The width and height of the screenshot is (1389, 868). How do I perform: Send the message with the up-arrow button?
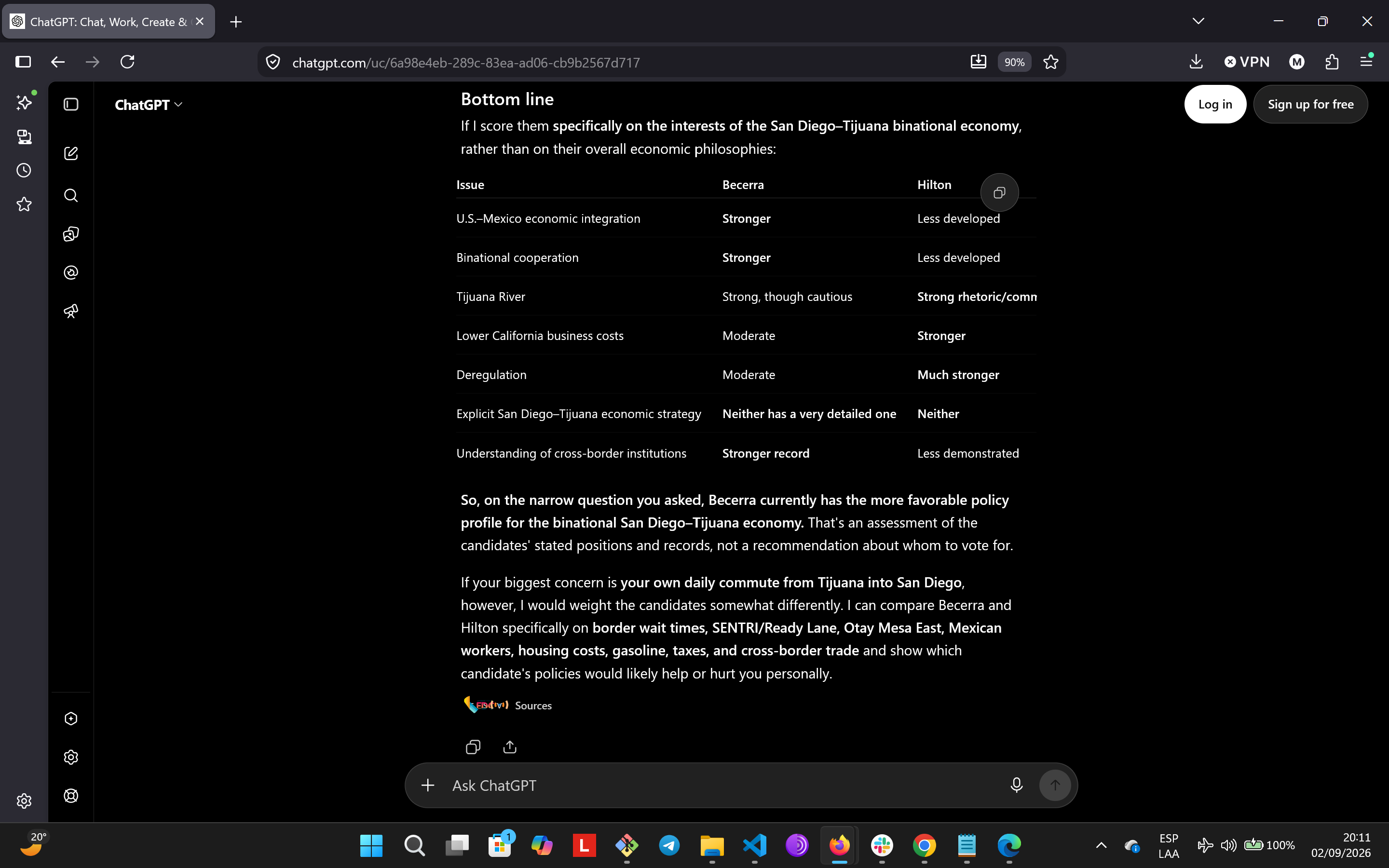point(1055,785)
